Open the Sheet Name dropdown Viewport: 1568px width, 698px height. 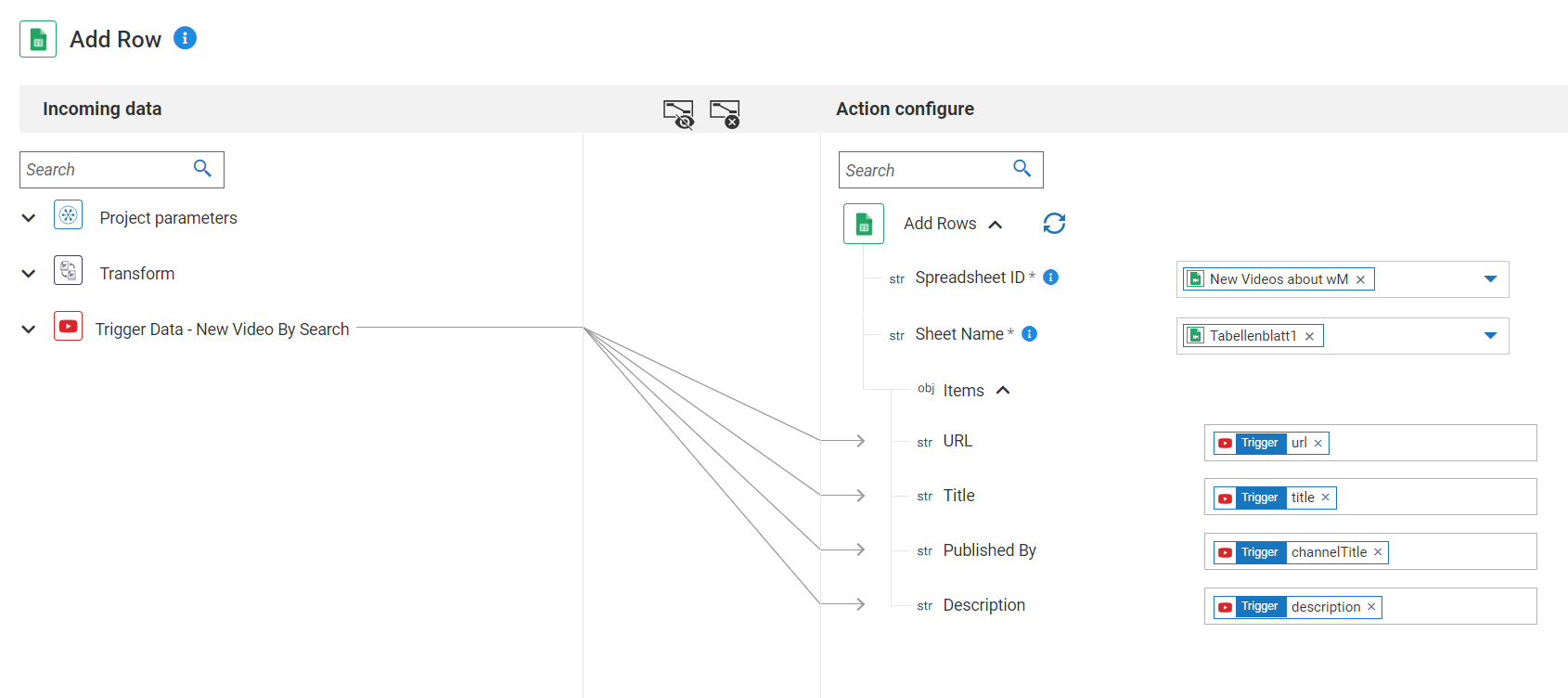(x=1490, y=336)
